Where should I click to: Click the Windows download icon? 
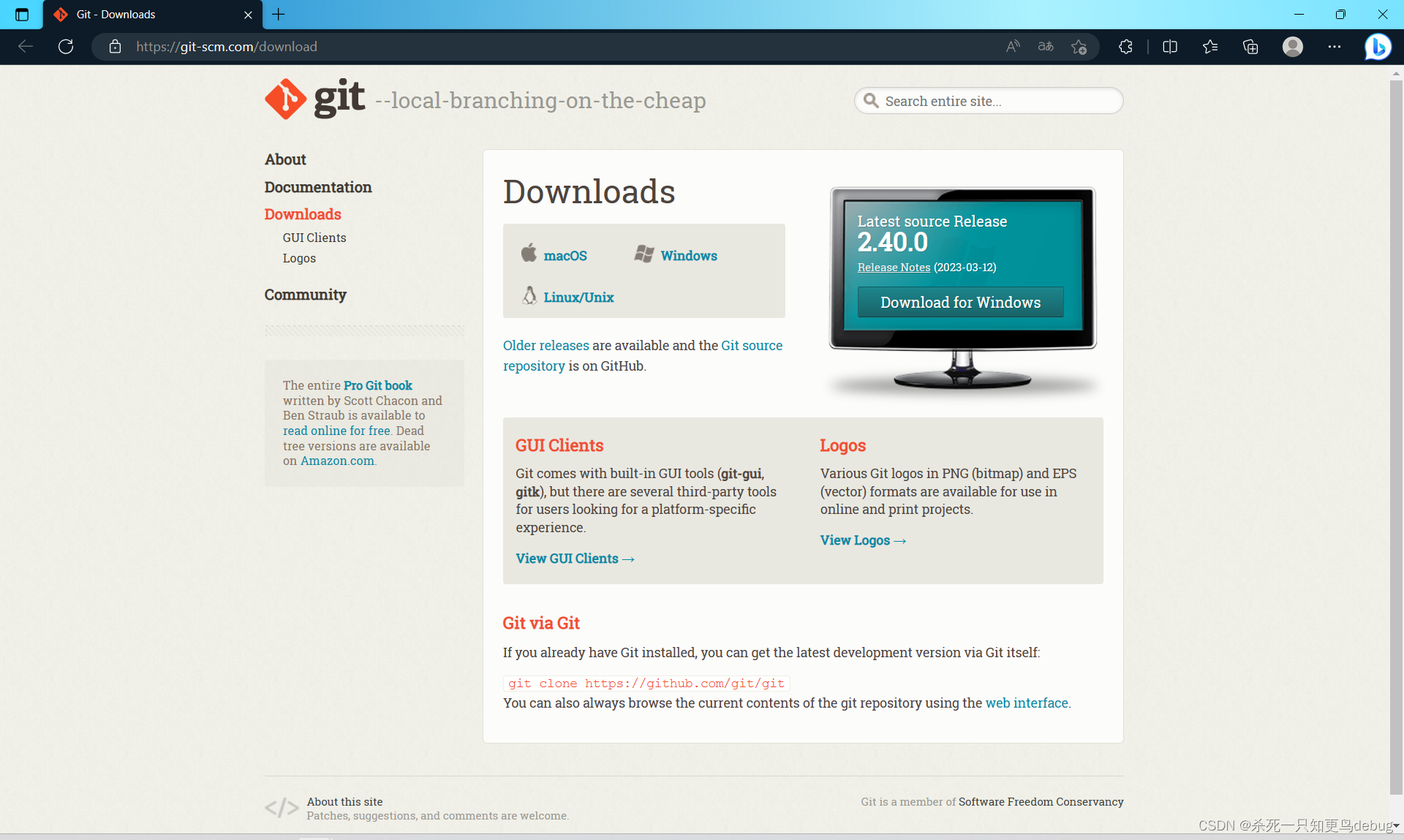pos(640,254)
